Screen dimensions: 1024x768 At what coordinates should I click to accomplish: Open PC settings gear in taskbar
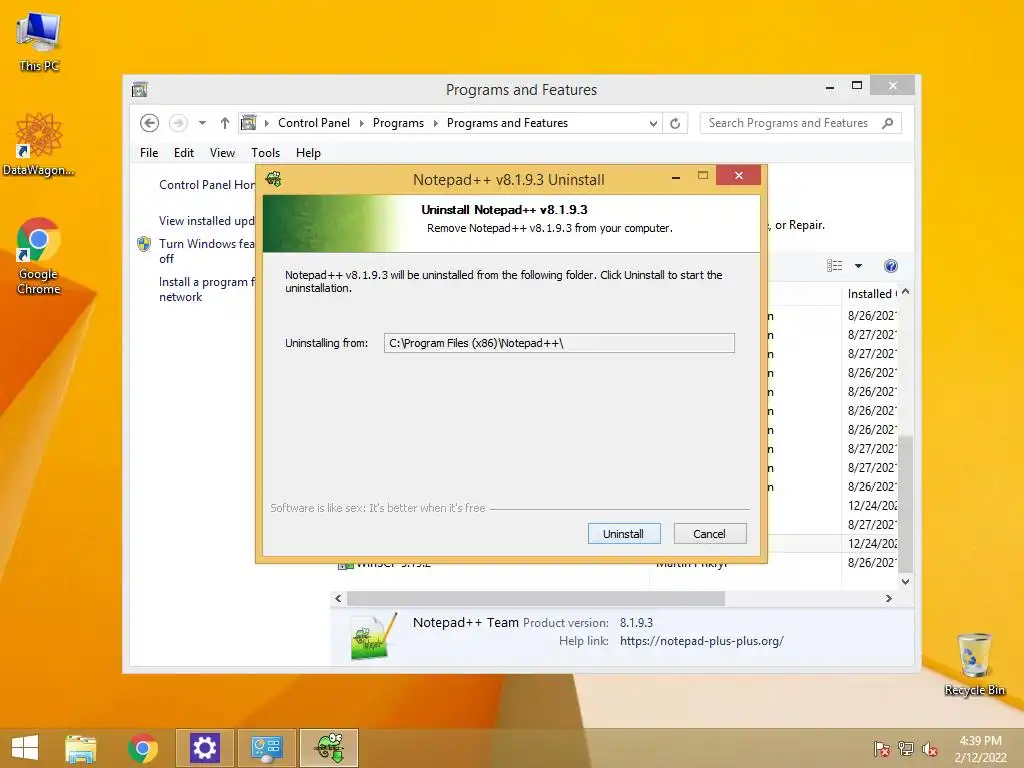pos(204,748)
